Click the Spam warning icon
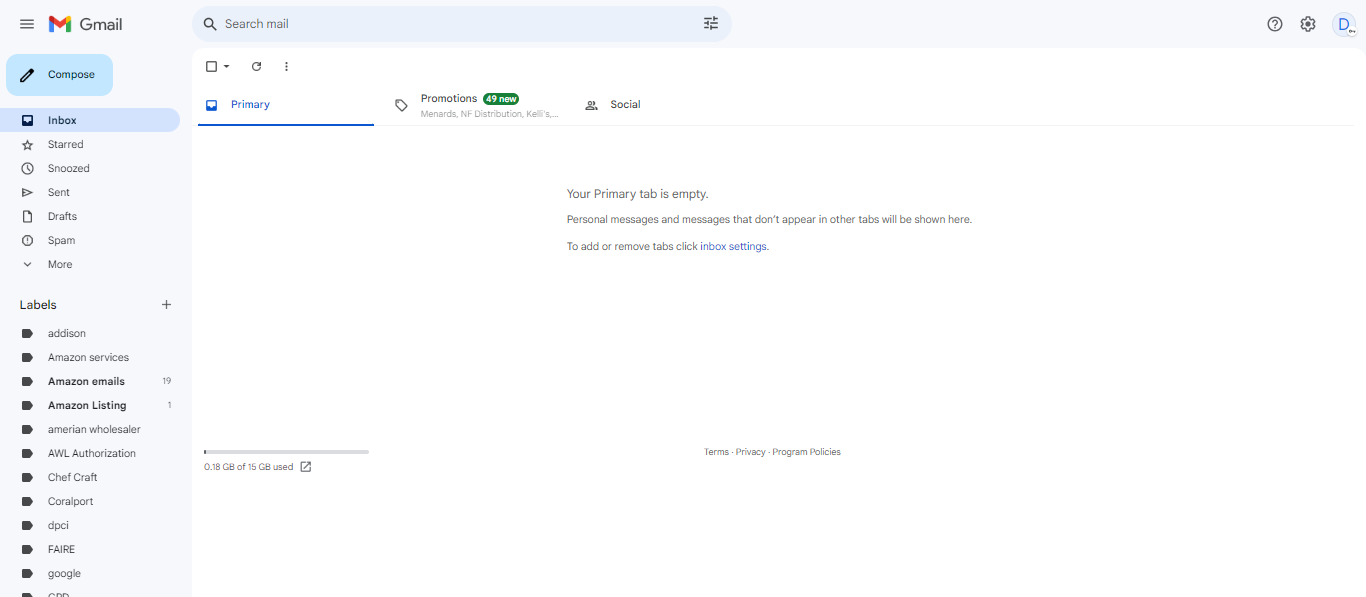Screen dimensions: 1366x597 pyautogui.click(x=28, y=241)
